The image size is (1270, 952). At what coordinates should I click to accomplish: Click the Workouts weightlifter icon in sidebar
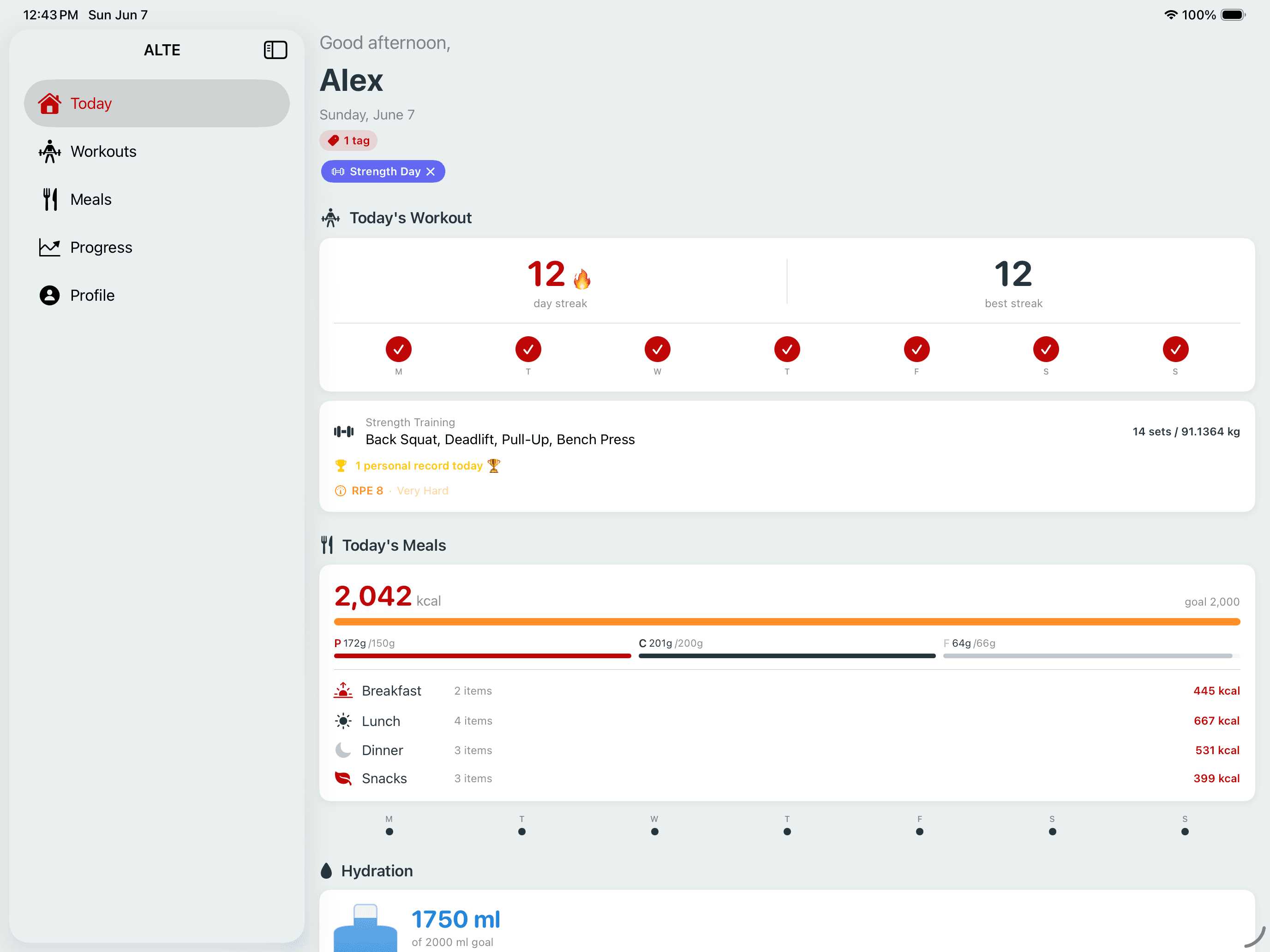(x=50, y=151)
